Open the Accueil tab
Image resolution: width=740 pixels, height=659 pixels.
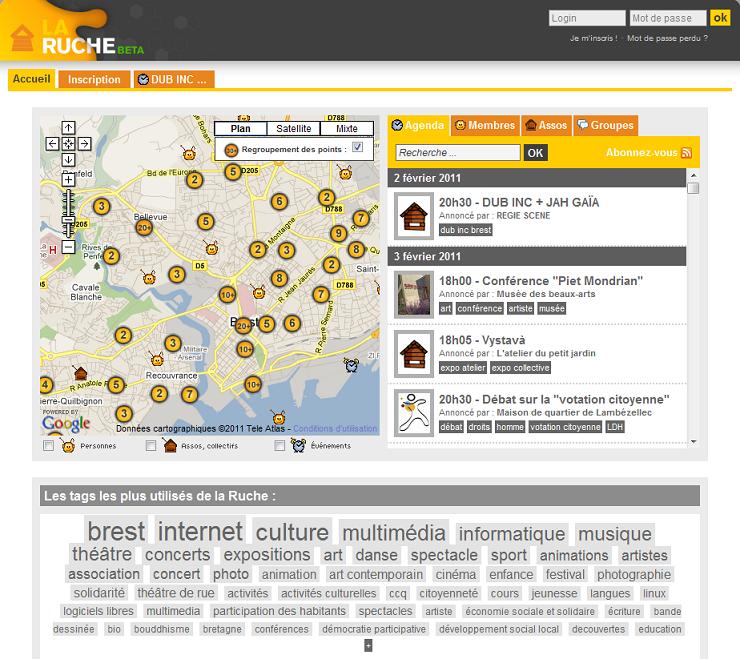(x=32, y=79)
